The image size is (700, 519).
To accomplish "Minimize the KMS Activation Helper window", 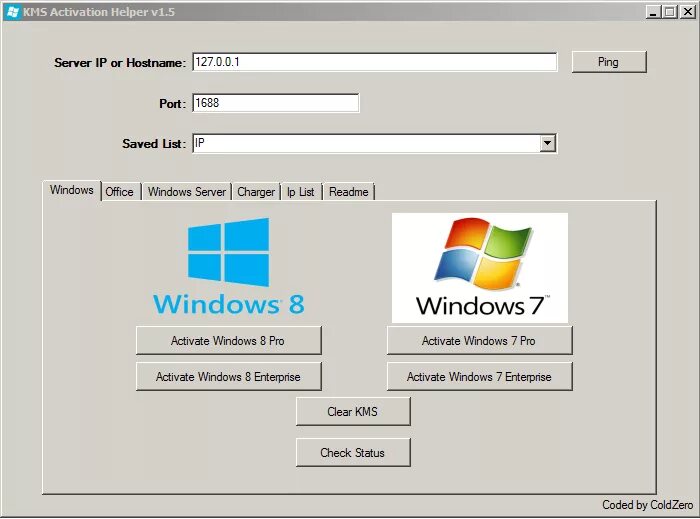I will (653, 12).
